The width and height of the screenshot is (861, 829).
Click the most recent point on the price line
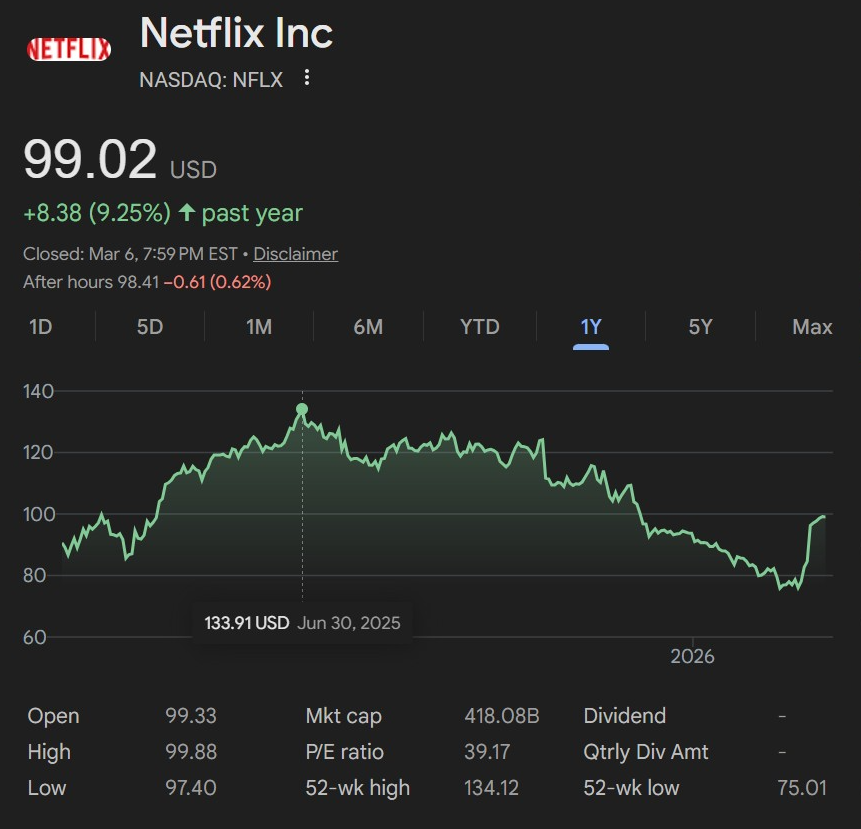[823, 517]
